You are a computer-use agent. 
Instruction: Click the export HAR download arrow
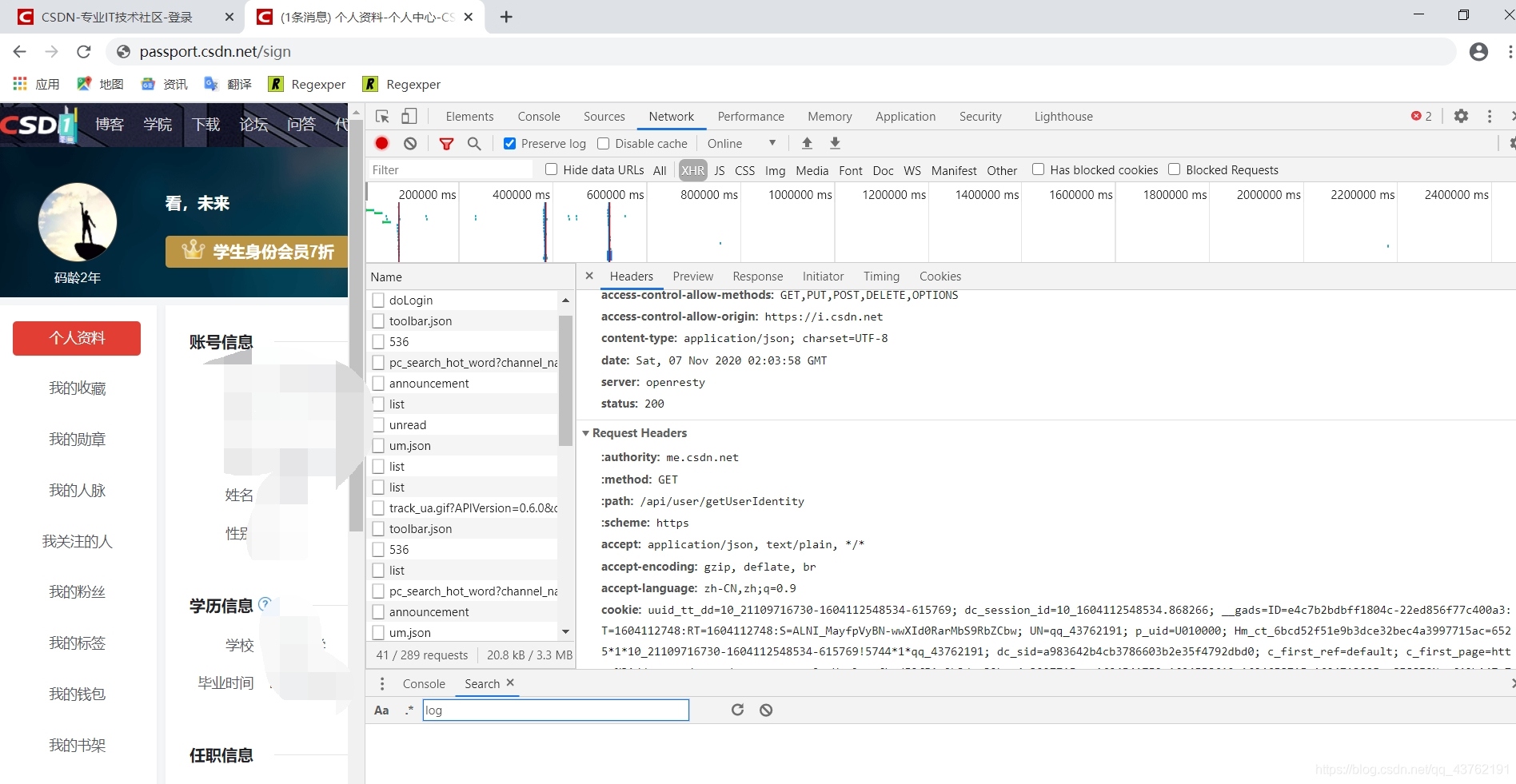click(835, 143)
